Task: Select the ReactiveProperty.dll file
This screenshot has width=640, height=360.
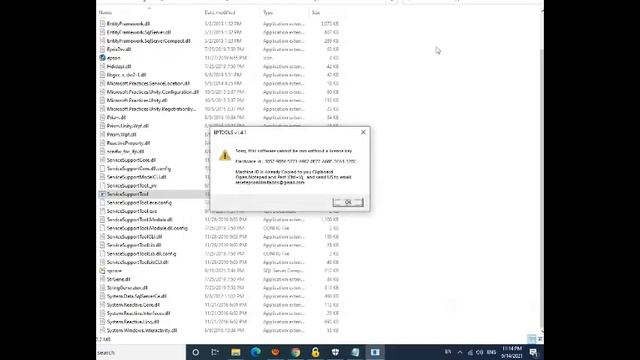Action: (x=128, y=143)
